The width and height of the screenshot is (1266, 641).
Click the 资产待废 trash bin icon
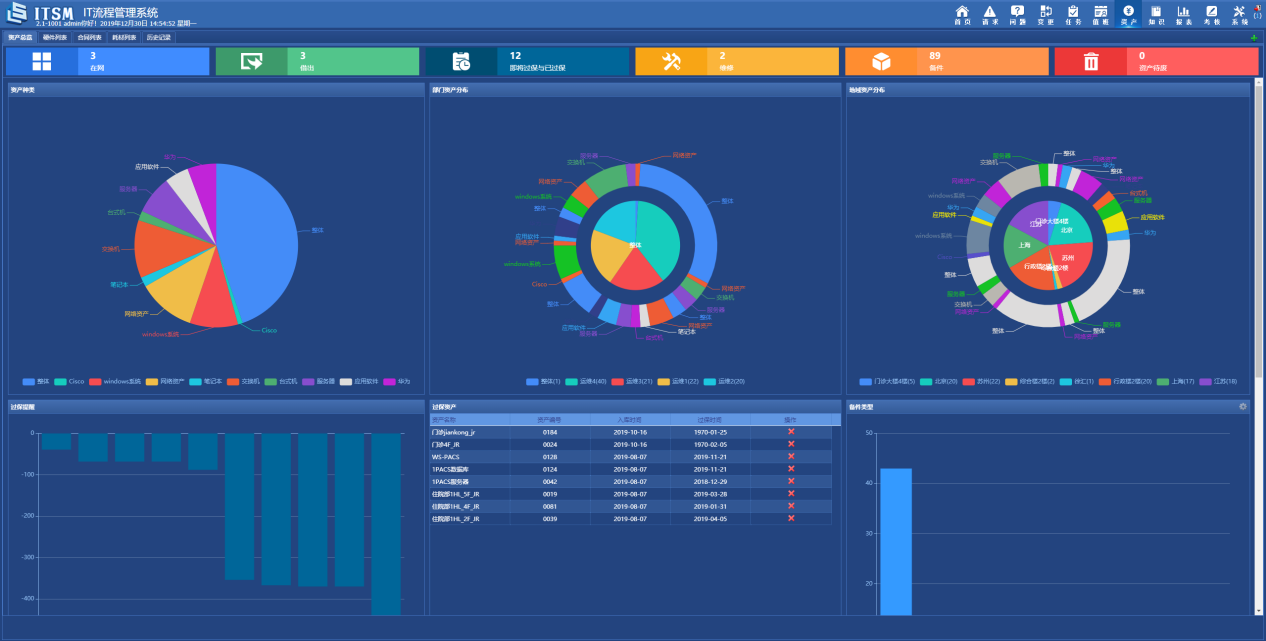click(x=1091, y=61)
